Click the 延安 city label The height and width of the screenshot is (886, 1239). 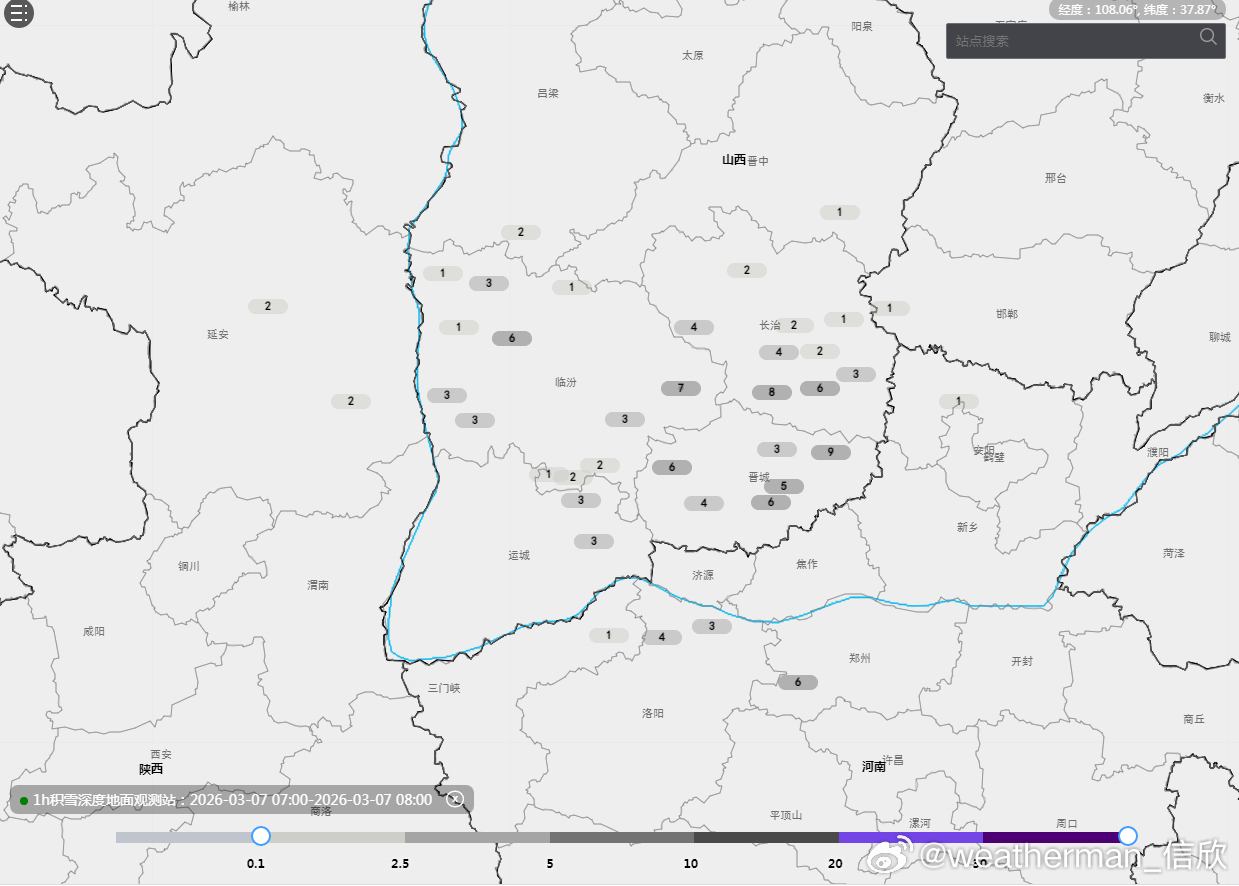click(218, 334)
